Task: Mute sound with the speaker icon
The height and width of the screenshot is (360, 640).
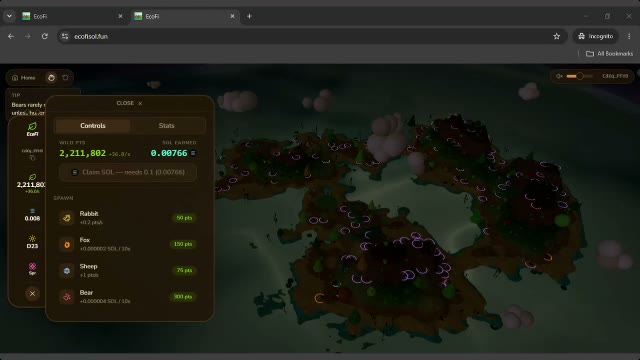Action: click(x=559, y=76)
